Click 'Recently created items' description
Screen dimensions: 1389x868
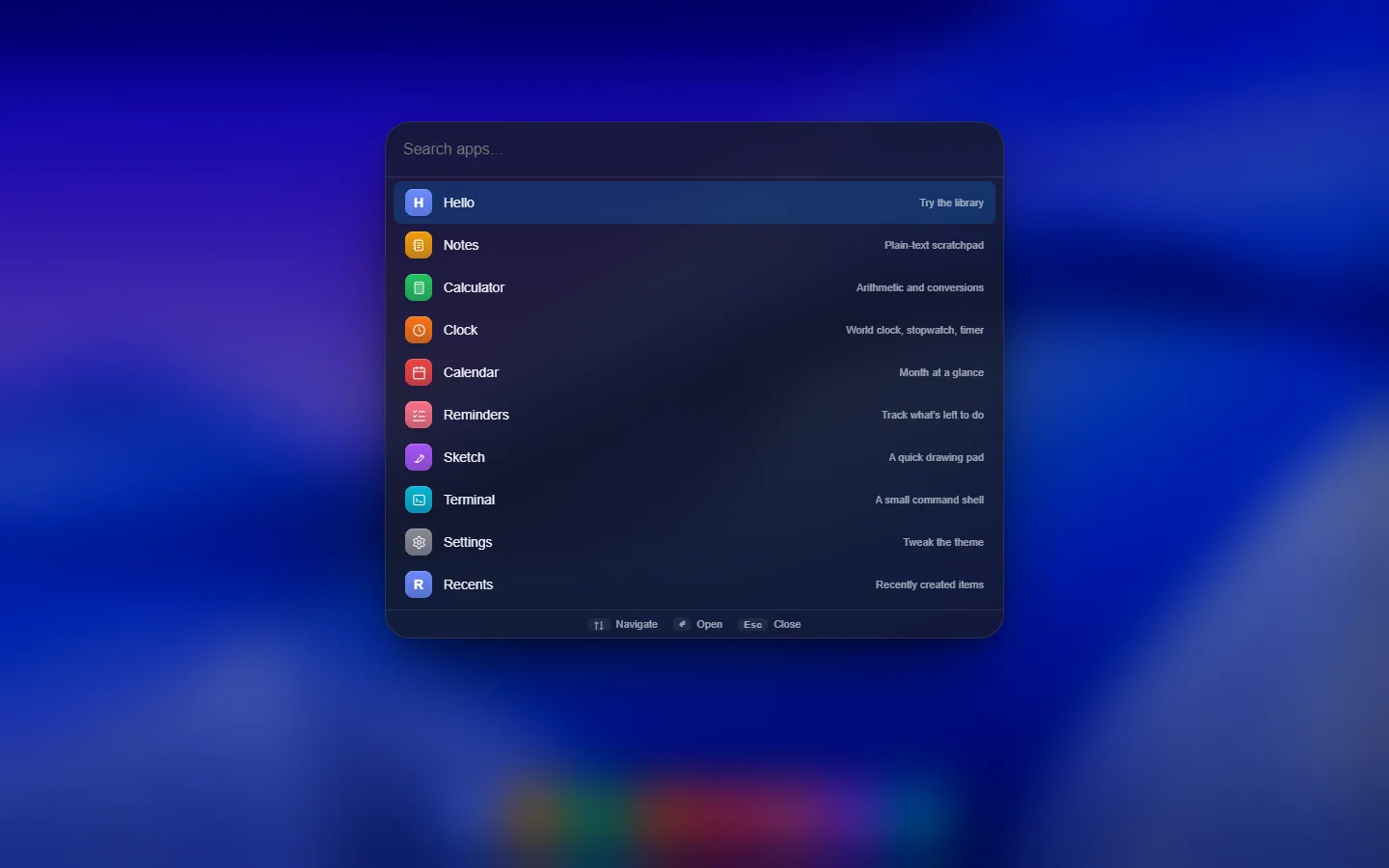930,584
